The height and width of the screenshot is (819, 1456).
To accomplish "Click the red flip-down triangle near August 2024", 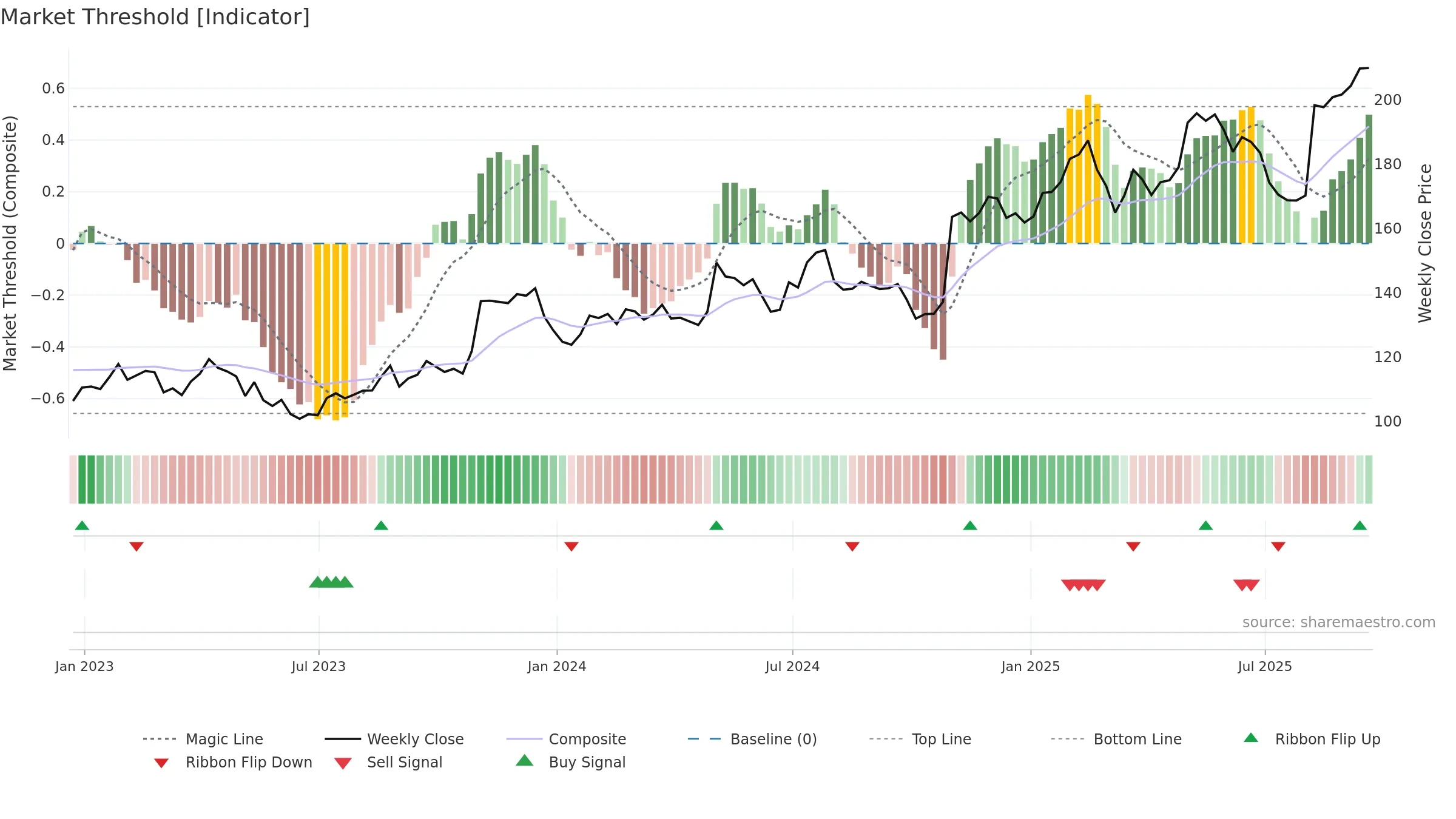I will pos(852,547).
